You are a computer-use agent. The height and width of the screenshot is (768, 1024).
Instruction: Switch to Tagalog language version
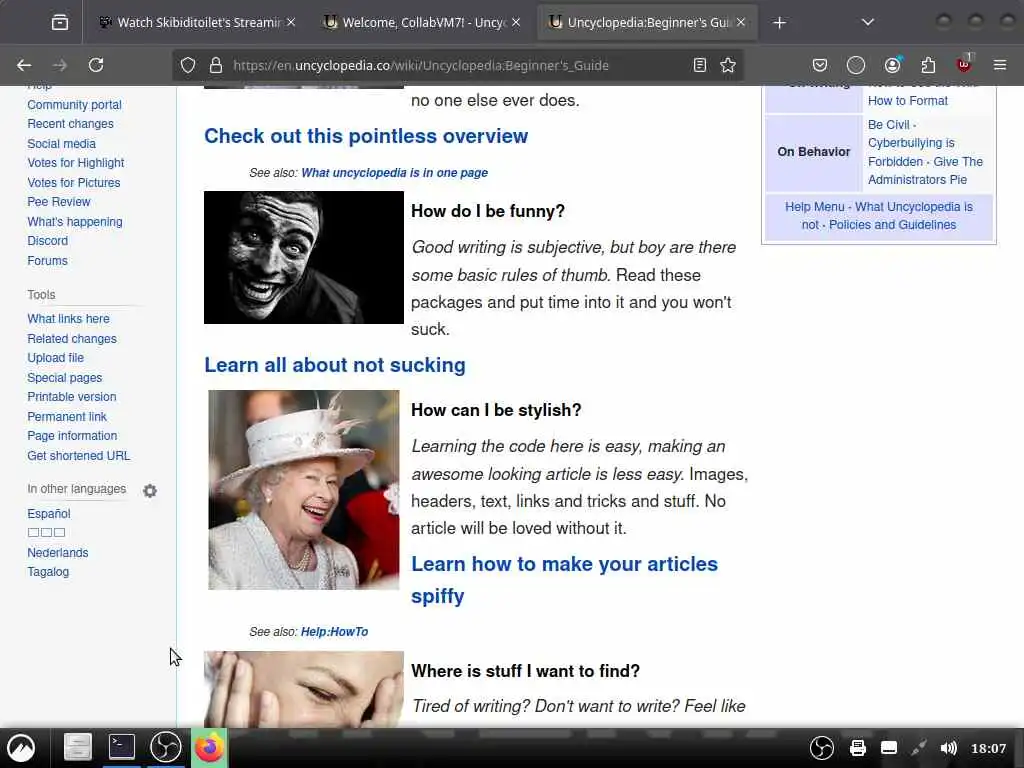pyautogui.click(x=48, y=571)
